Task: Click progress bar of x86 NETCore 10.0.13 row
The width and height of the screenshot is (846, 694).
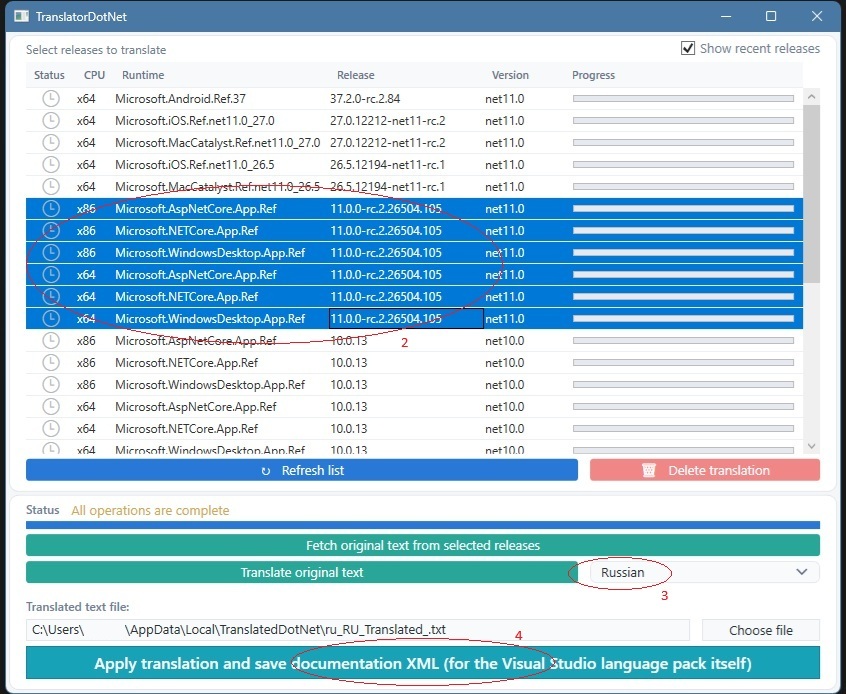Action: (683, 363)
